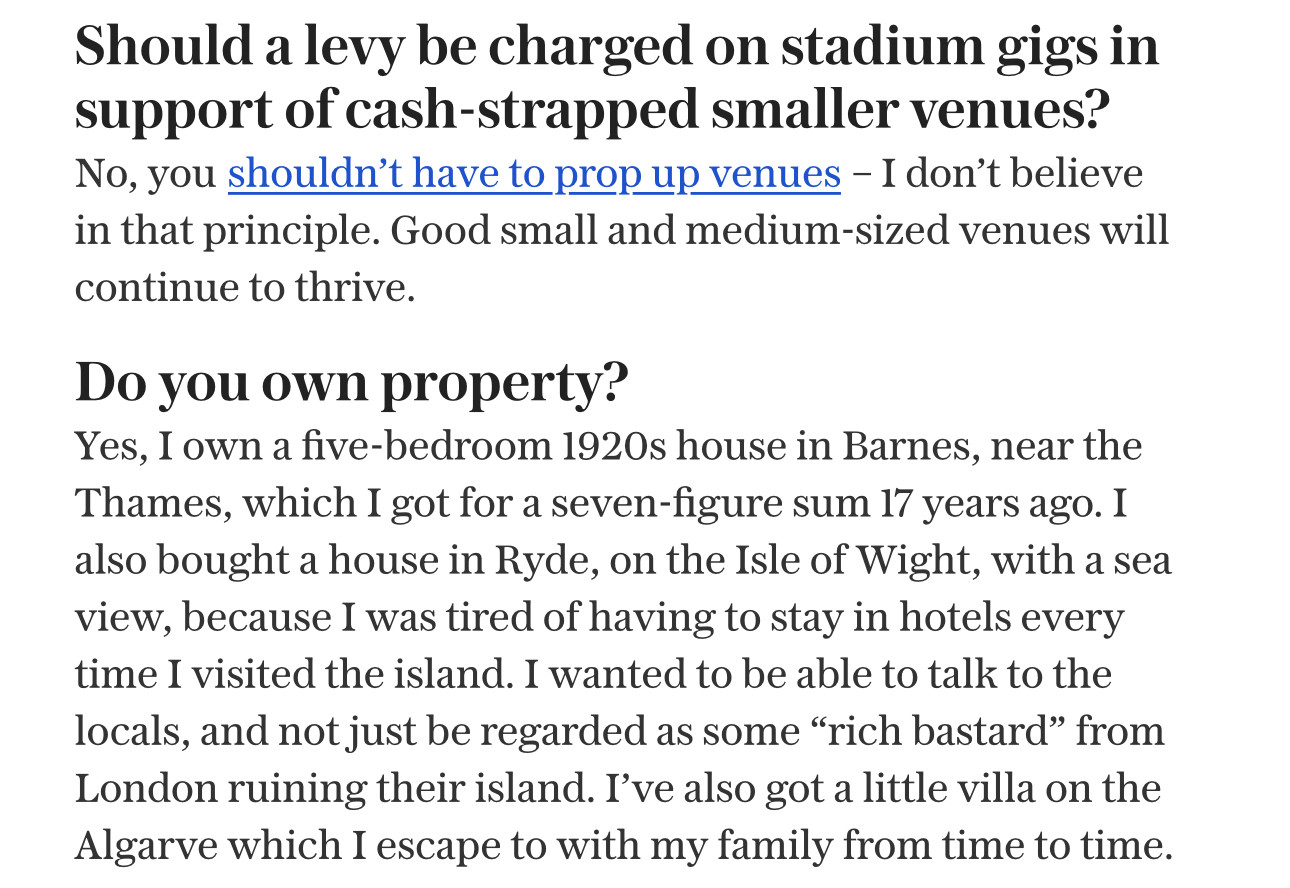1290x888 pixels.
Task: Open the "shouldn't have to prop up venues" link
Action: [534, 174]
